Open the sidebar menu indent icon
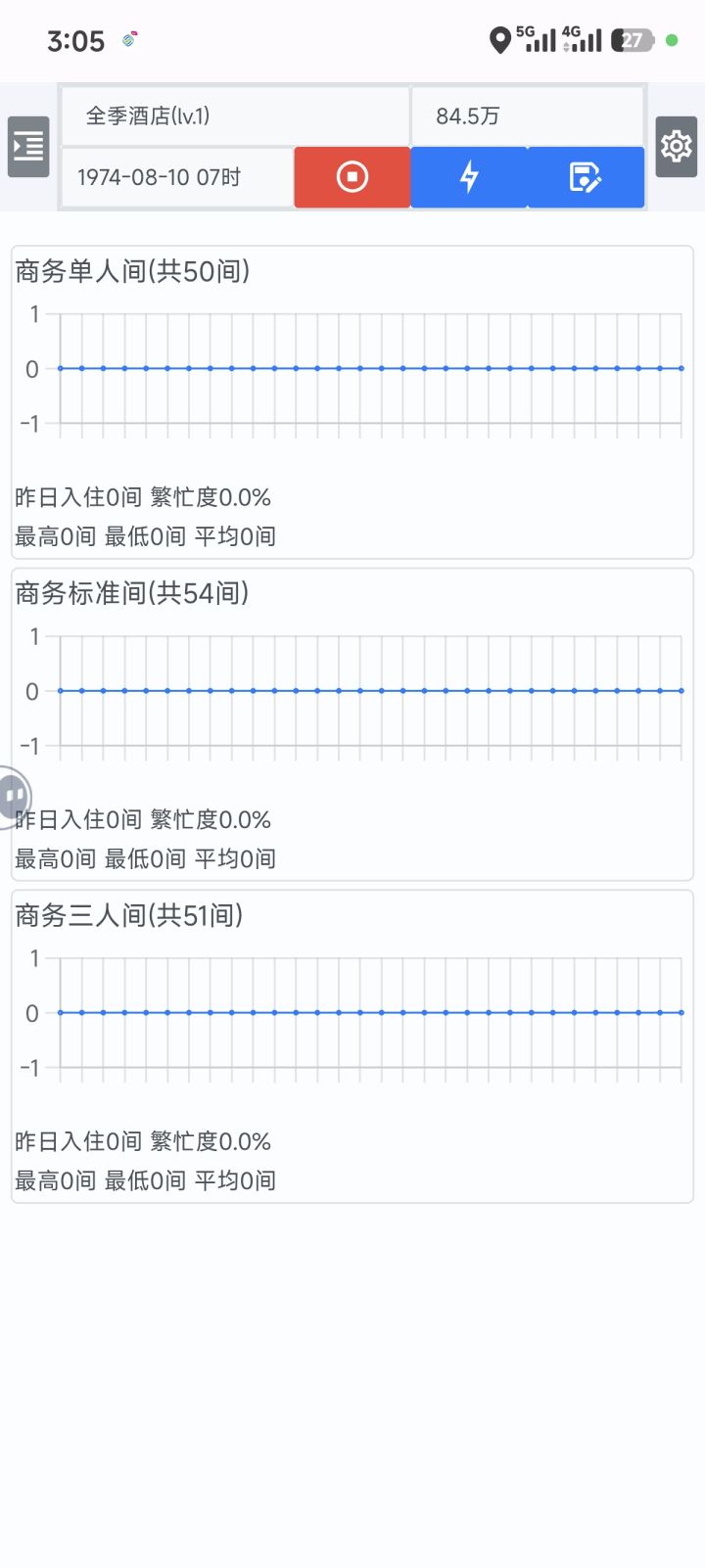Viewport: 705px width, 1568px height. point(28,147)
